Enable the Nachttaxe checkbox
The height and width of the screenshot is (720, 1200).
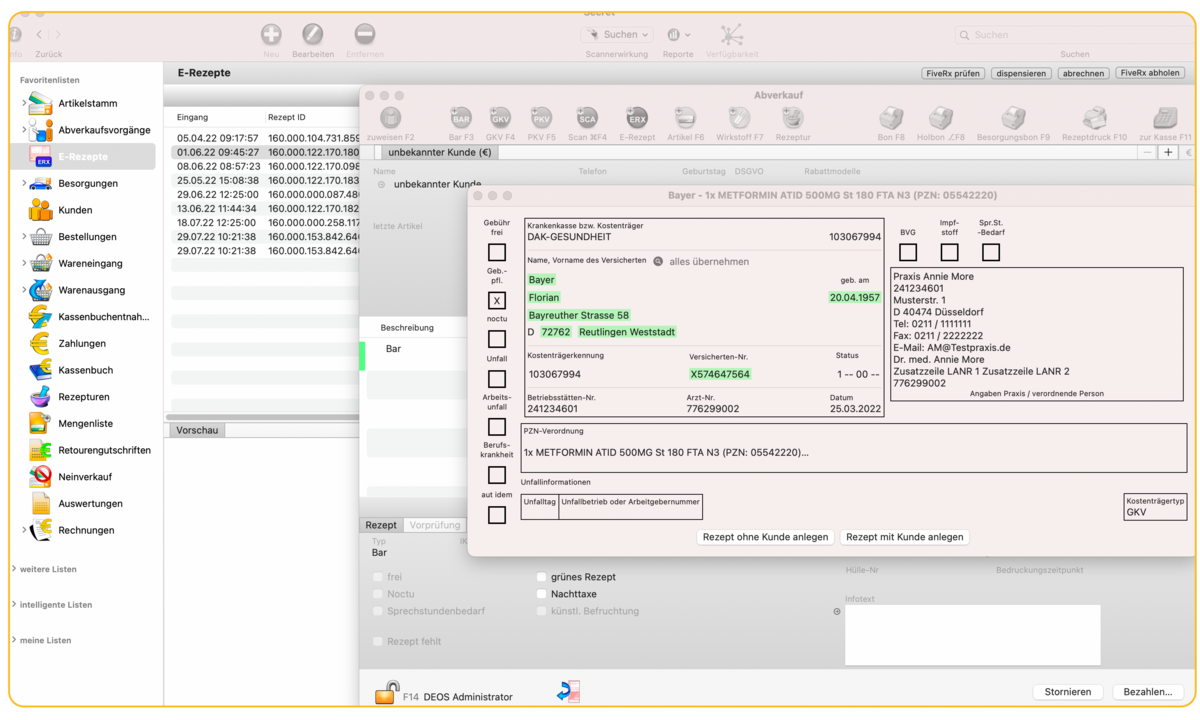click(x=541, y=594)
